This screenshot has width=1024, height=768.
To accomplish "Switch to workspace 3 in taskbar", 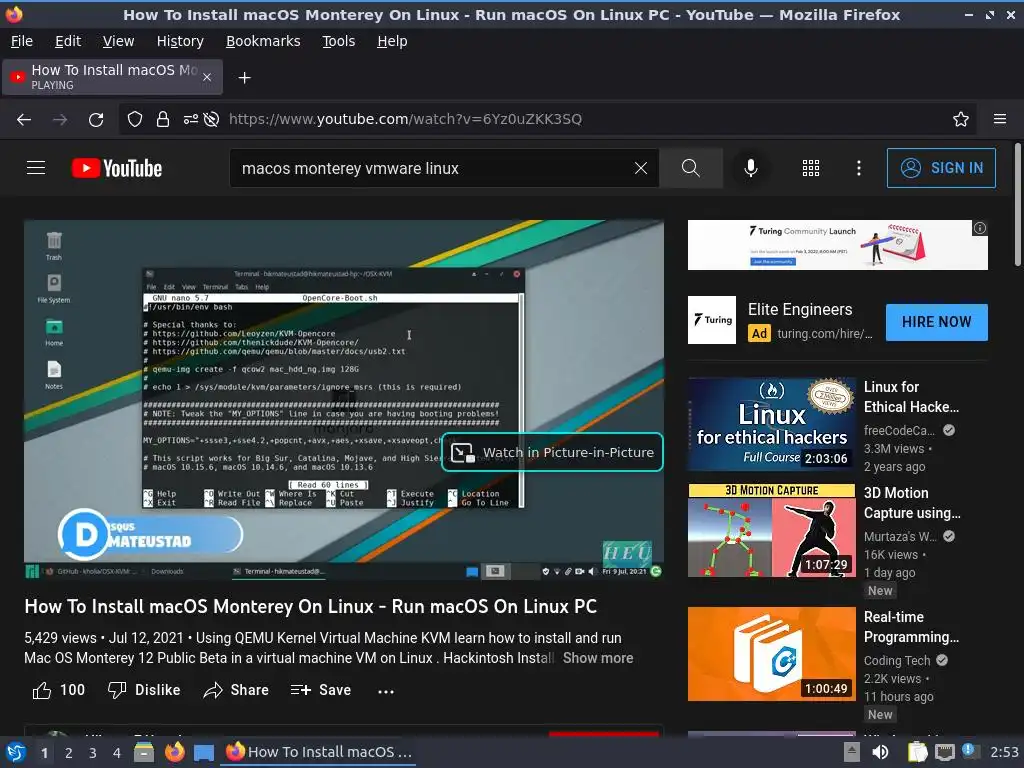I will coord(93,753).
